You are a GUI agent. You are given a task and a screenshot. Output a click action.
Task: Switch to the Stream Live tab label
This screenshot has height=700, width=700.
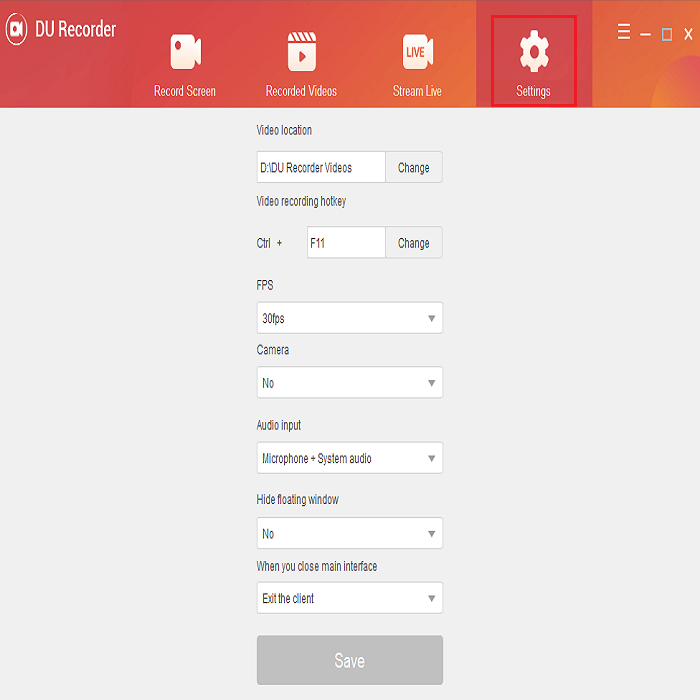tap(417, 91)
